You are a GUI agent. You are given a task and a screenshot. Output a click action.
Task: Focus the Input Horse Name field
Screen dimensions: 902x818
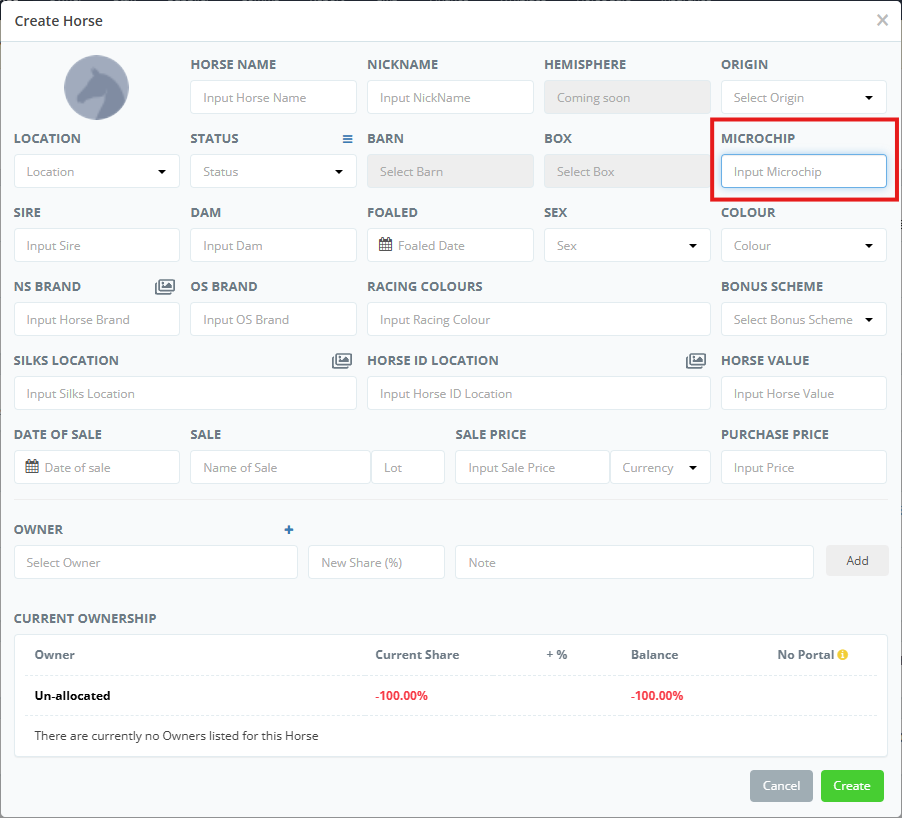(273, 98)
